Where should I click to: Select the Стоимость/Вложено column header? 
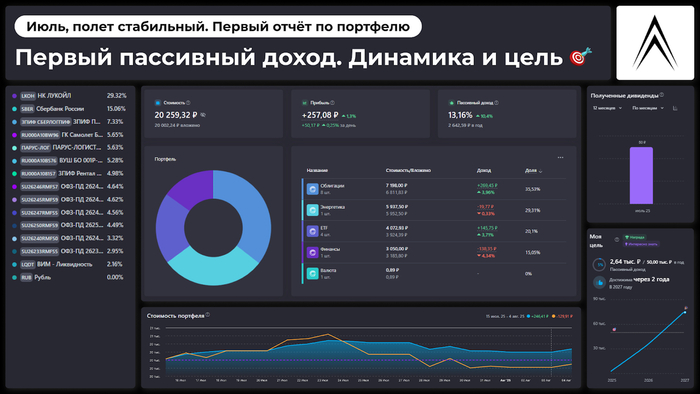[x=408, y=170]
